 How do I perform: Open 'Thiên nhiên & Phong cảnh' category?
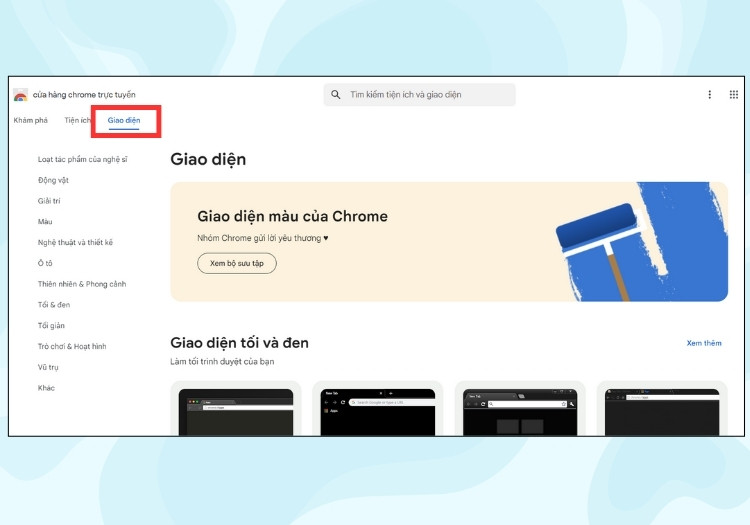[82, 284]
